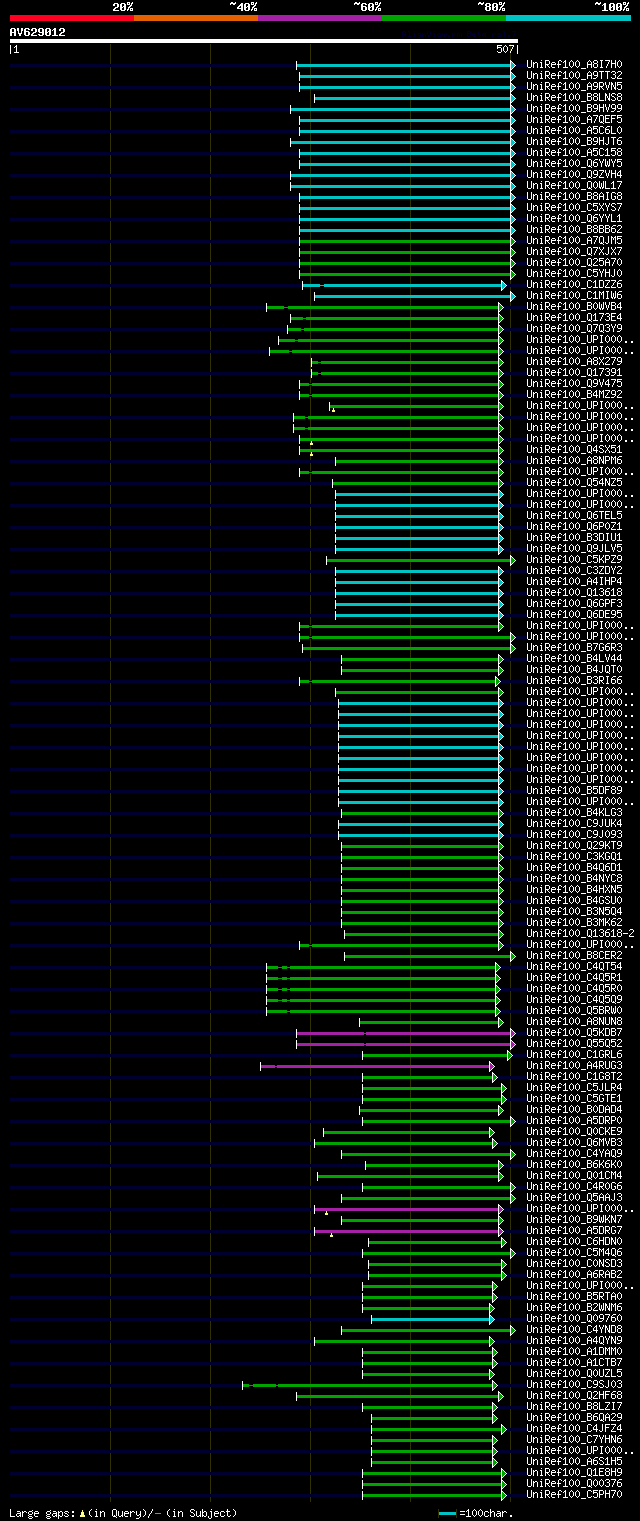Open hit label UniRef100_A9TT32
640x1521 pixels.
coord(574,76)
